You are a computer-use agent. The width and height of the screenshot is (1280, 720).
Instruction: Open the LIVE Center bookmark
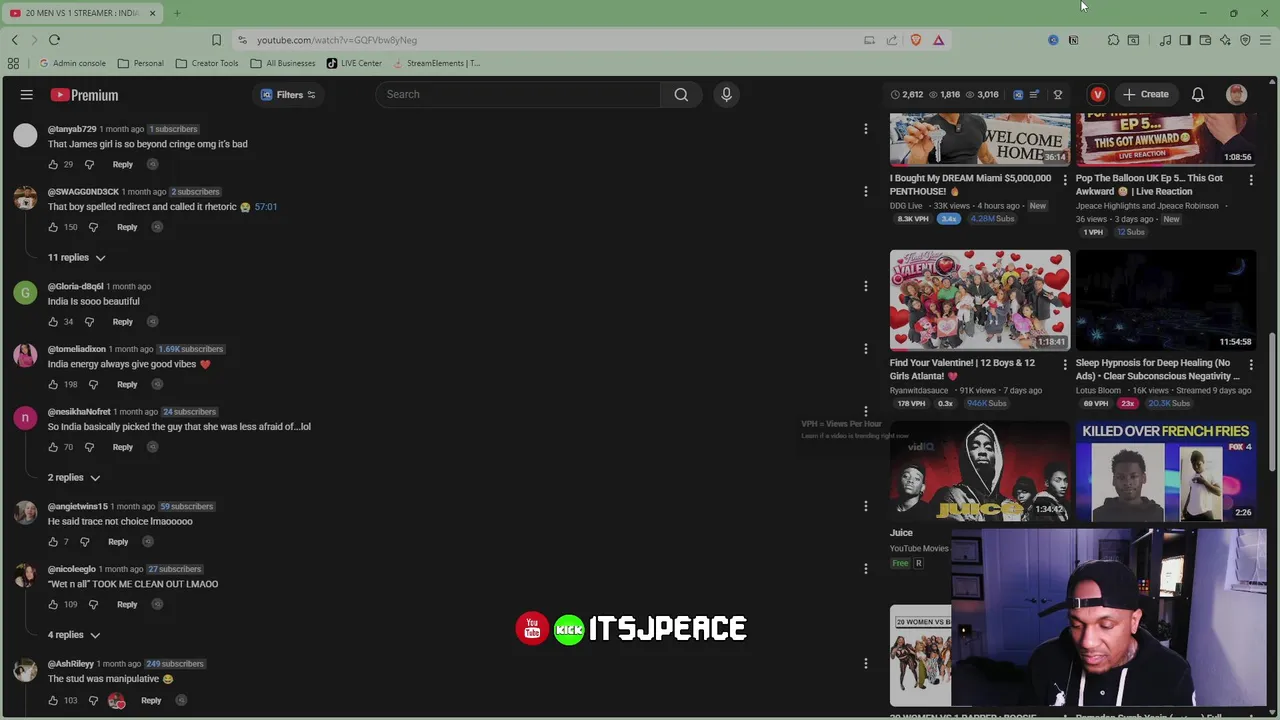click(x=354, y=63)
